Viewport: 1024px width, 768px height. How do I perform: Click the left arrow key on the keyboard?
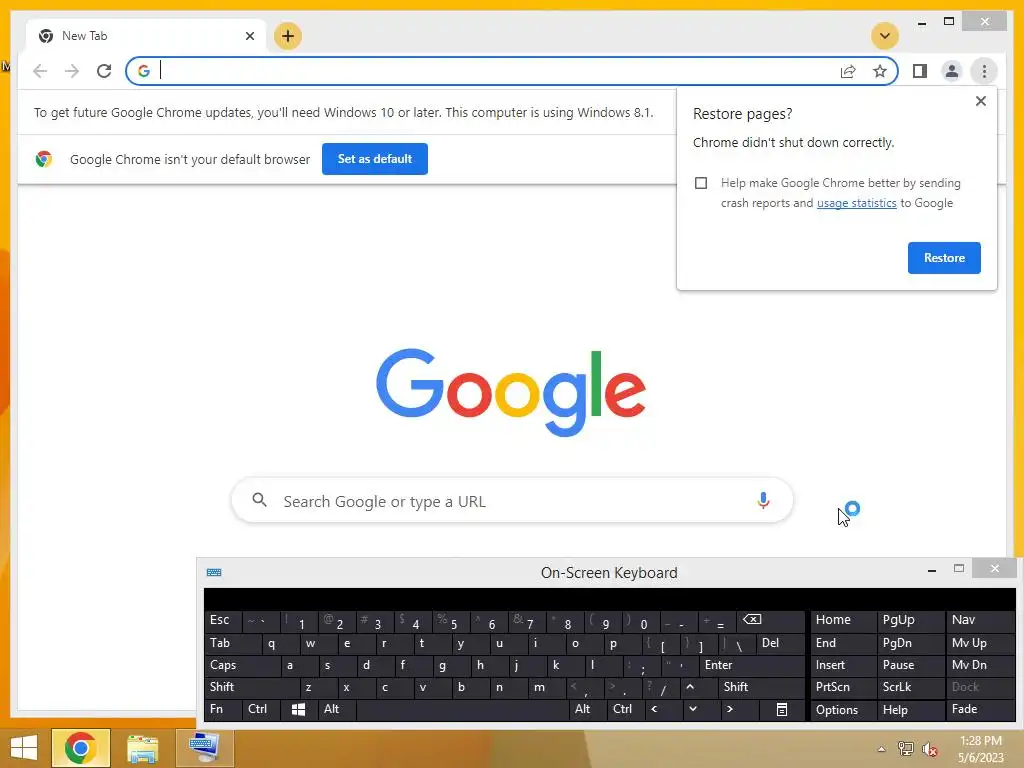(x=663, y=709)
